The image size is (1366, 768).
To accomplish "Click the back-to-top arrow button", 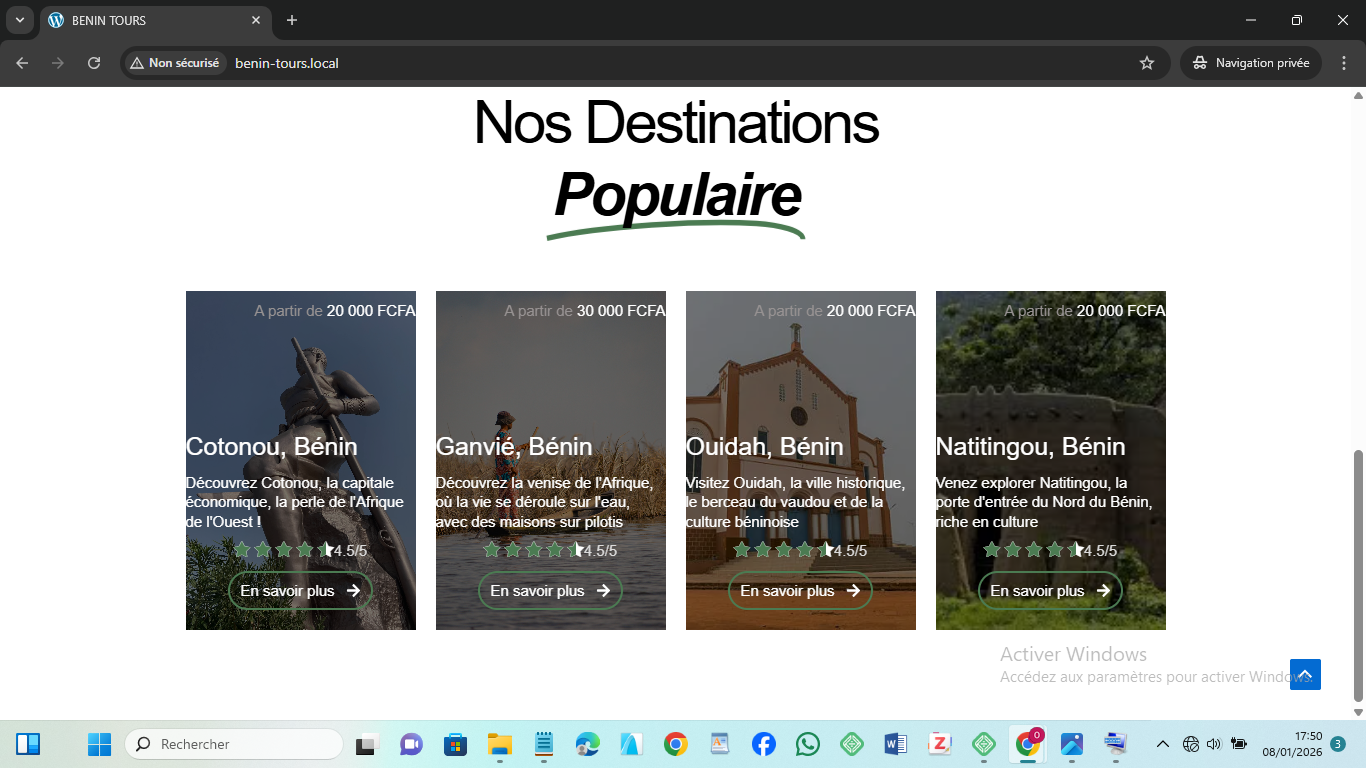I will (1305, 674).
